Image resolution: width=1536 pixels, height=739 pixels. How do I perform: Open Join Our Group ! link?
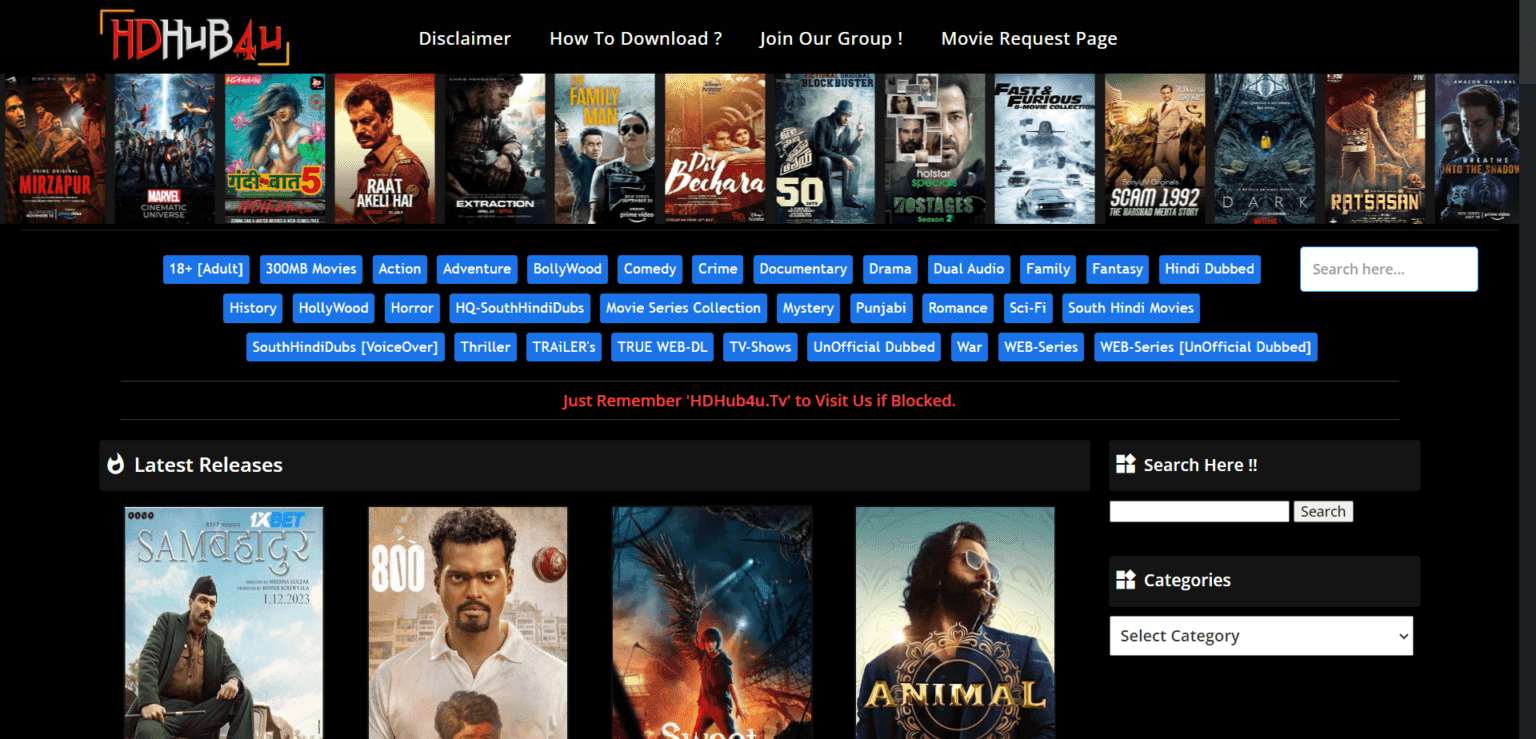tap(831, 39)
